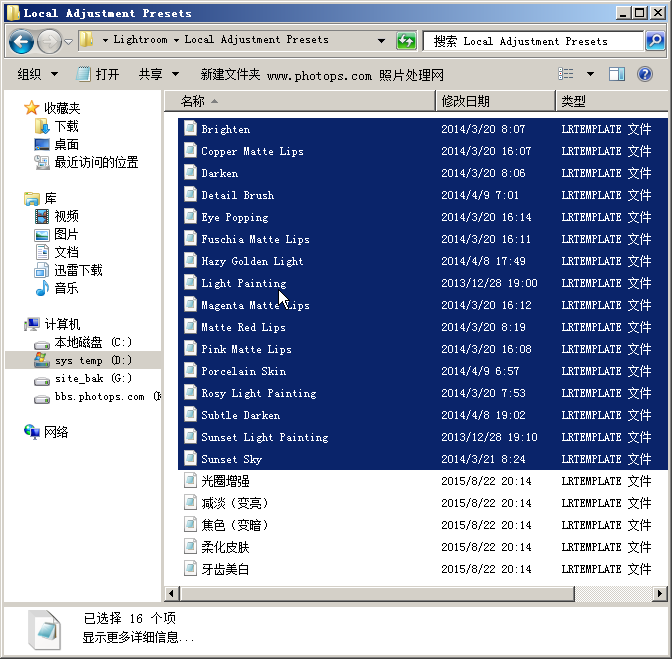Viewport: 672px width, 659px height.
Task: Click the Copper Matte Lips file icon
Action: pyautogui.click(x=190, y=150)
